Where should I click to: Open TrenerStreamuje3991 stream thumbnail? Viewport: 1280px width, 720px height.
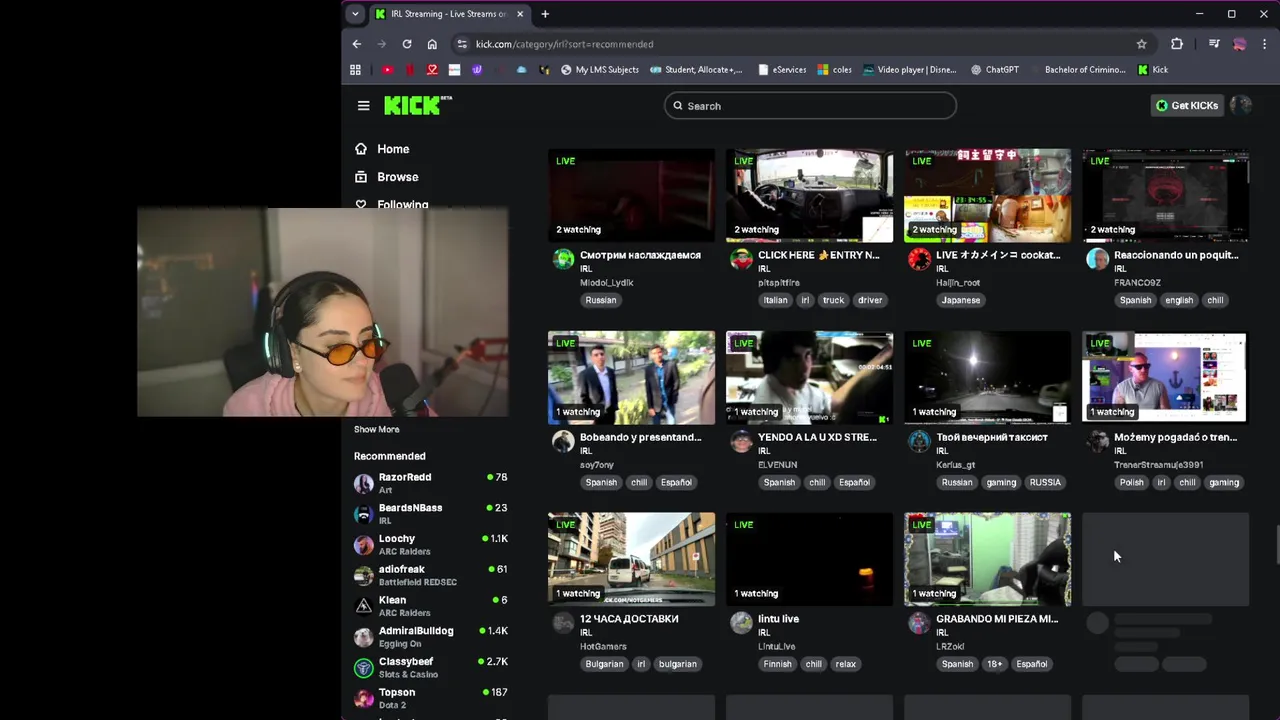[x=1165, y=378]
